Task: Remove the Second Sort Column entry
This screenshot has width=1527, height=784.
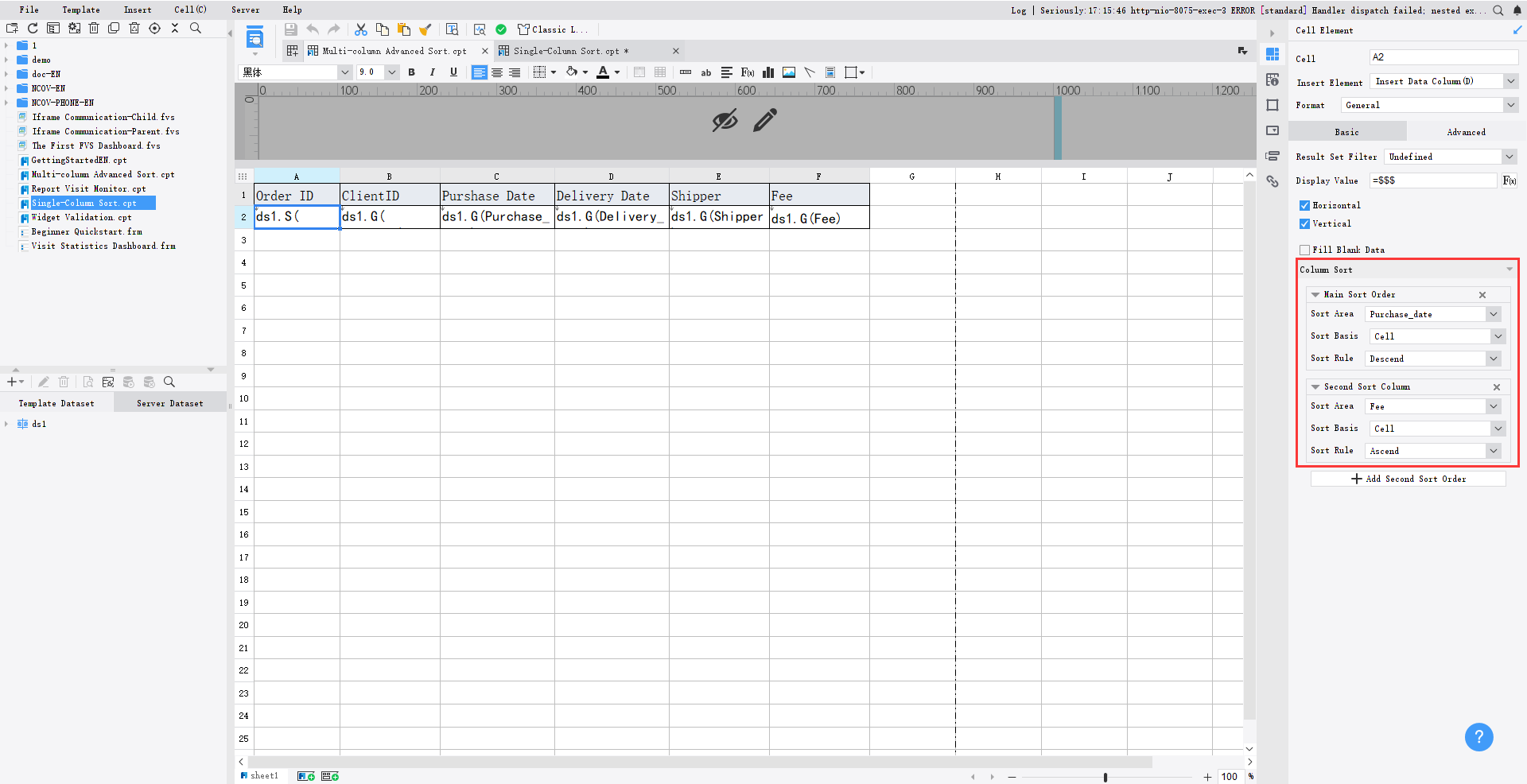Action: click(1497, 387)
